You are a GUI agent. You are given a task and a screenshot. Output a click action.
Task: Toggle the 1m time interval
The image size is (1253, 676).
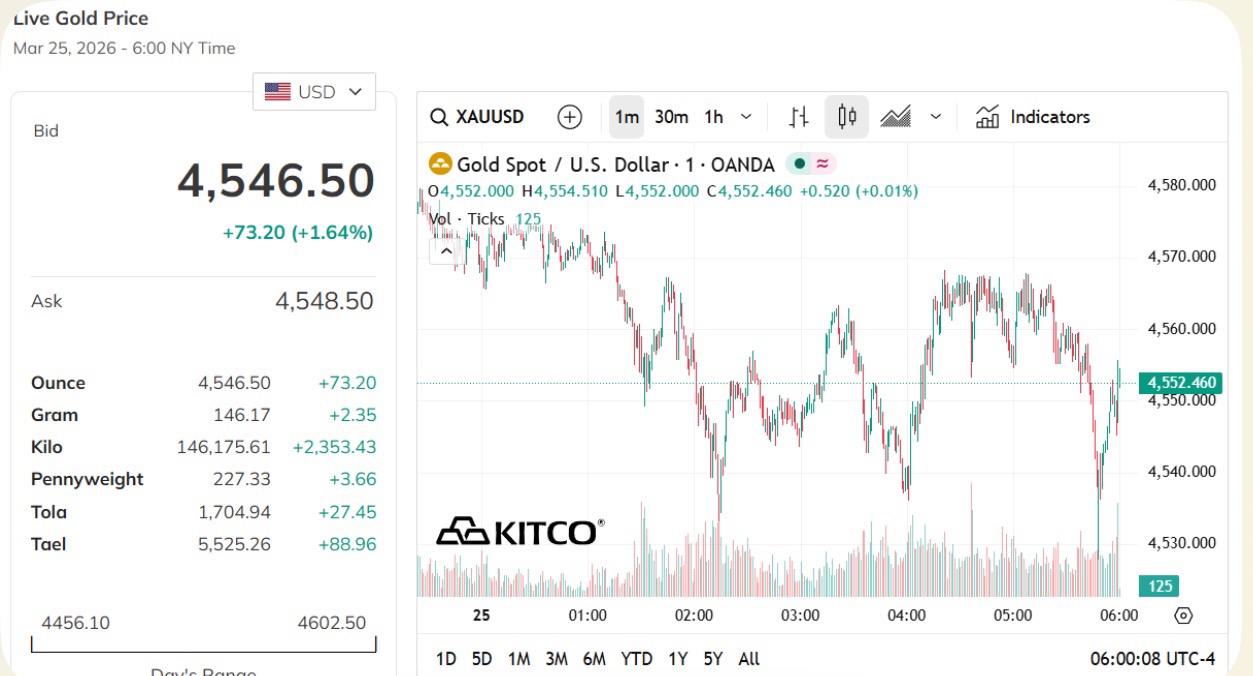[627, 117]
